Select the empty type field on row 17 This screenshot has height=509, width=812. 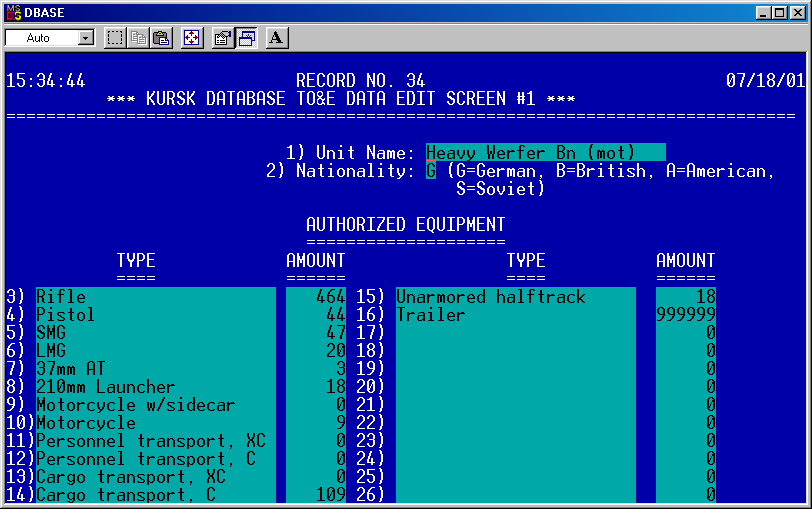(x=515, y=333)
